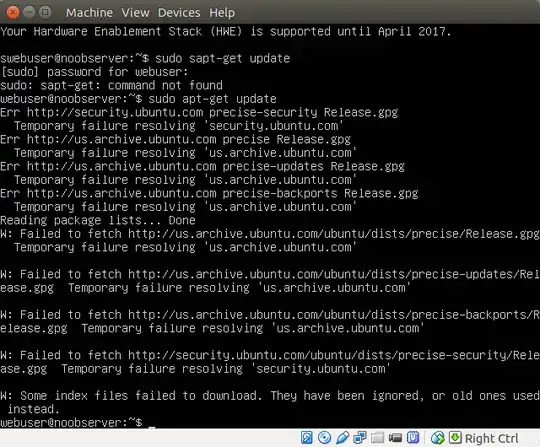The height and width of the screenshot is (447, 540).
Task: Click 'W: Failed to fetch' precise-backports/R line
Action: coord(270,315)
